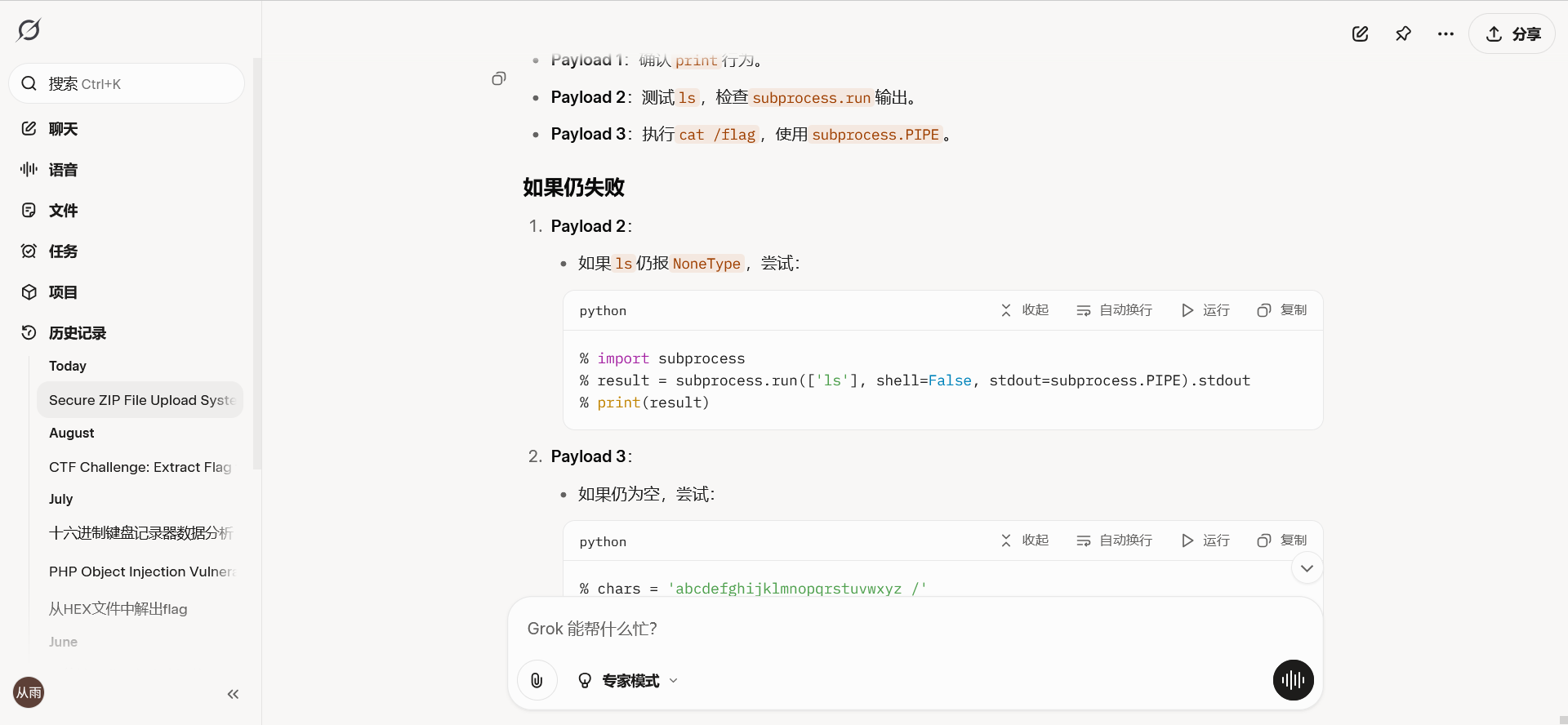This screenshot has width=1568, height=725.
Task: Start voice mode with the waveform button
Action: pos(1293,680)
